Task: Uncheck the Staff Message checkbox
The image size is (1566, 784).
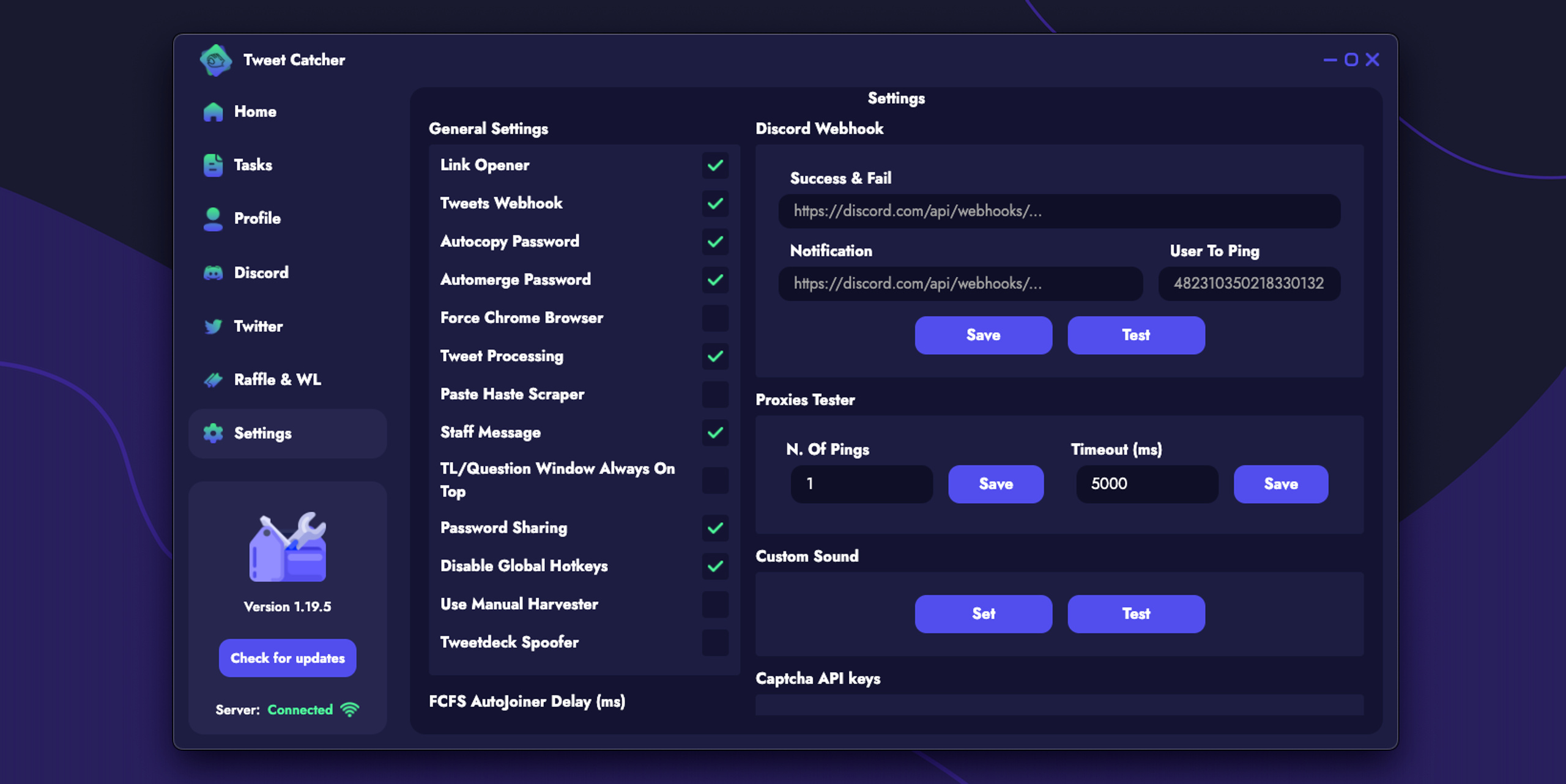Action: tap(715, 433)
